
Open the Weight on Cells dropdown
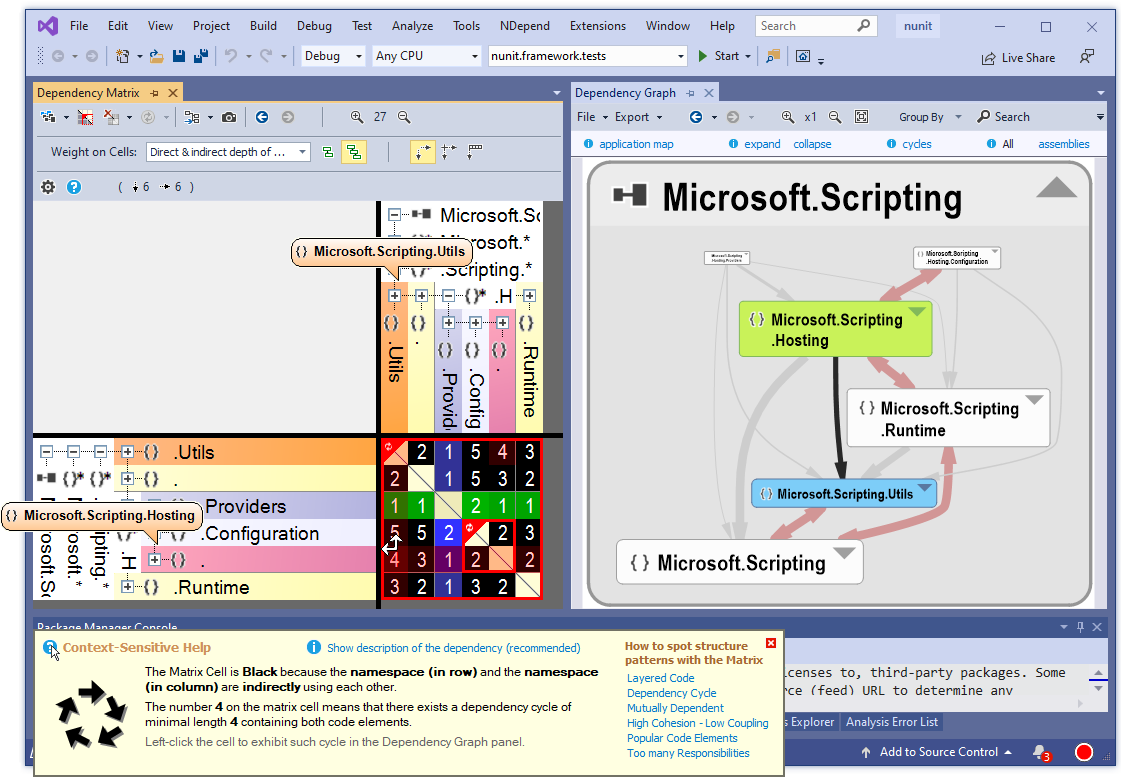click(x=228, y=152)
